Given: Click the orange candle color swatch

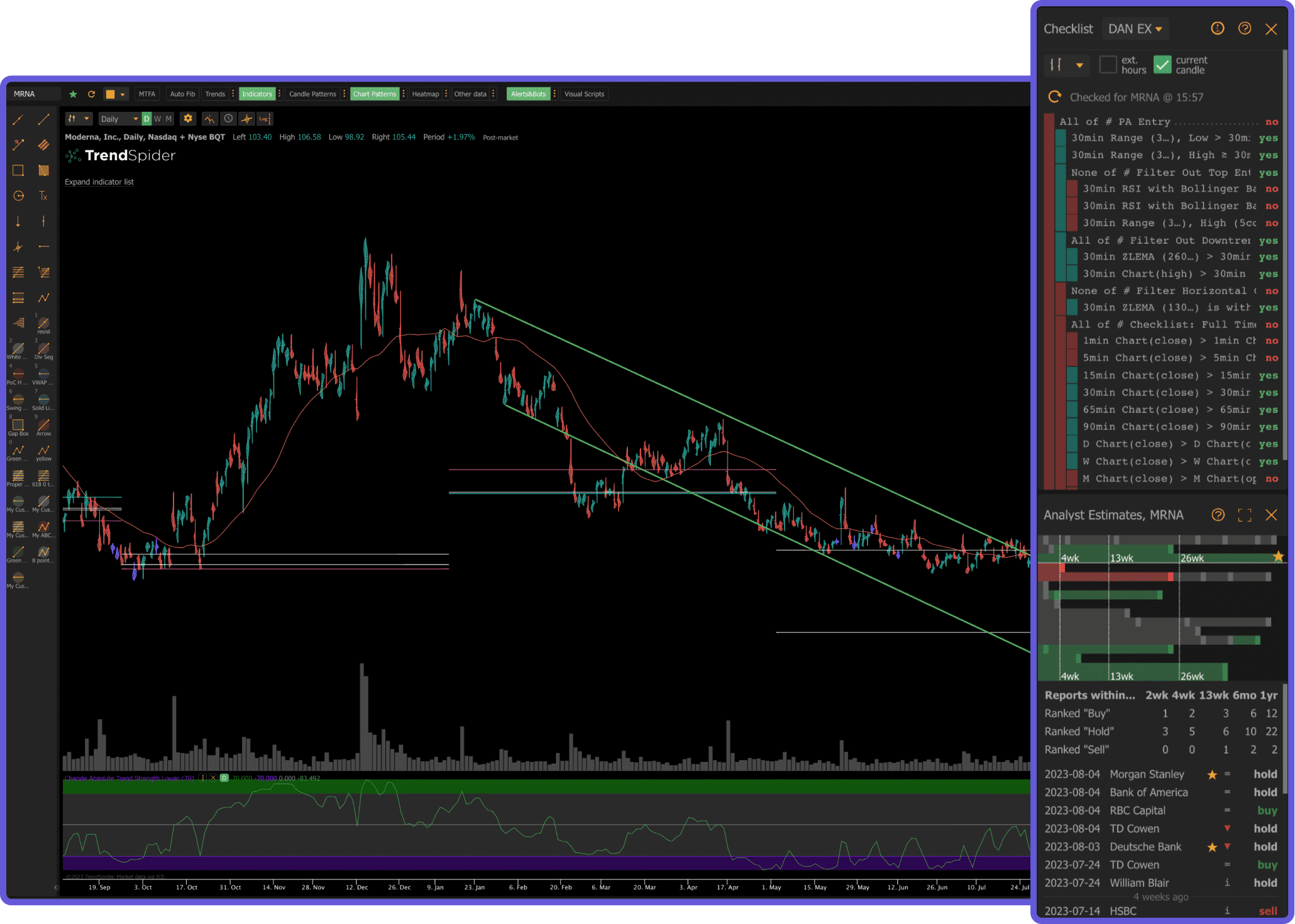Looking at the screenshot, I should pyautogui.click(x=109, y=94).
